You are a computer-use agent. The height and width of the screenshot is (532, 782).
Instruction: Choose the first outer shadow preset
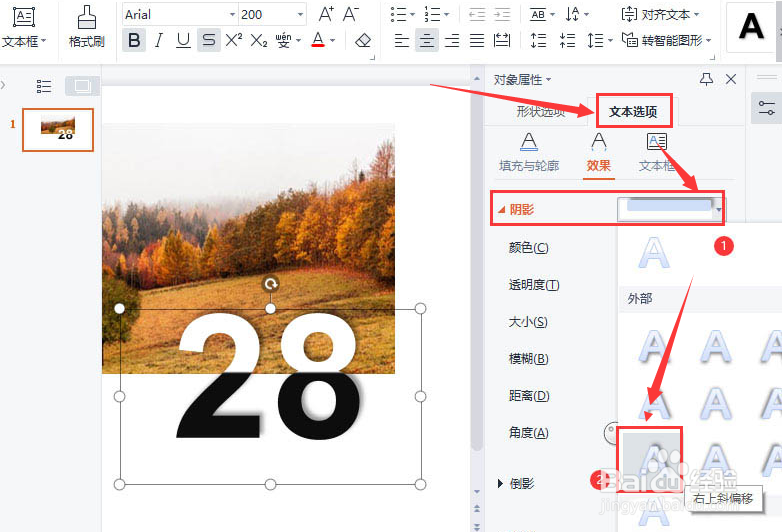click(654, 346)
